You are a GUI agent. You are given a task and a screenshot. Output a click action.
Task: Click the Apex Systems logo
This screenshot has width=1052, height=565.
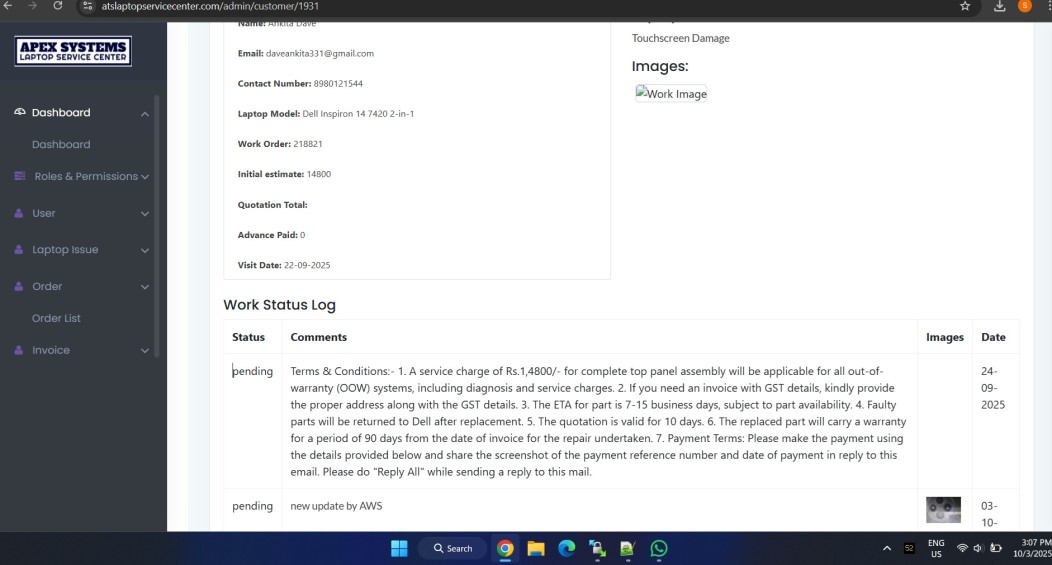pyautogui.click(x=73, y=51)
